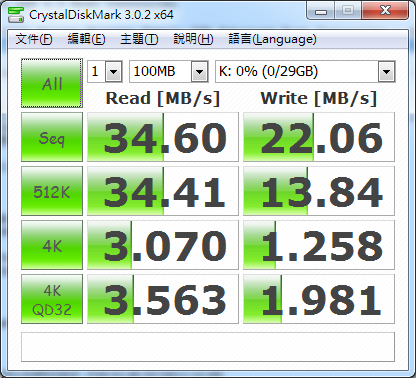This screenshot has height=378, width=416.
Task: Click the Seq write result 22.06
Action: click(319, 137)
